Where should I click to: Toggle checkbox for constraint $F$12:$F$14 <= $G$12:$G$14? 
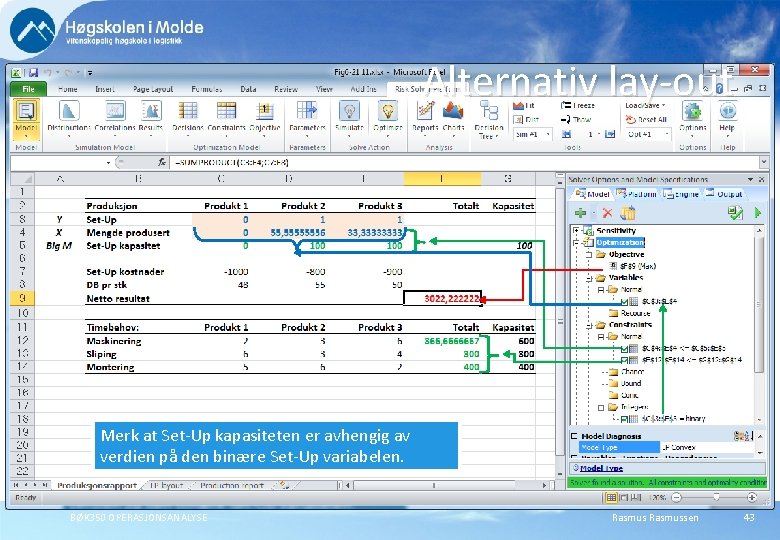(625, 360)
